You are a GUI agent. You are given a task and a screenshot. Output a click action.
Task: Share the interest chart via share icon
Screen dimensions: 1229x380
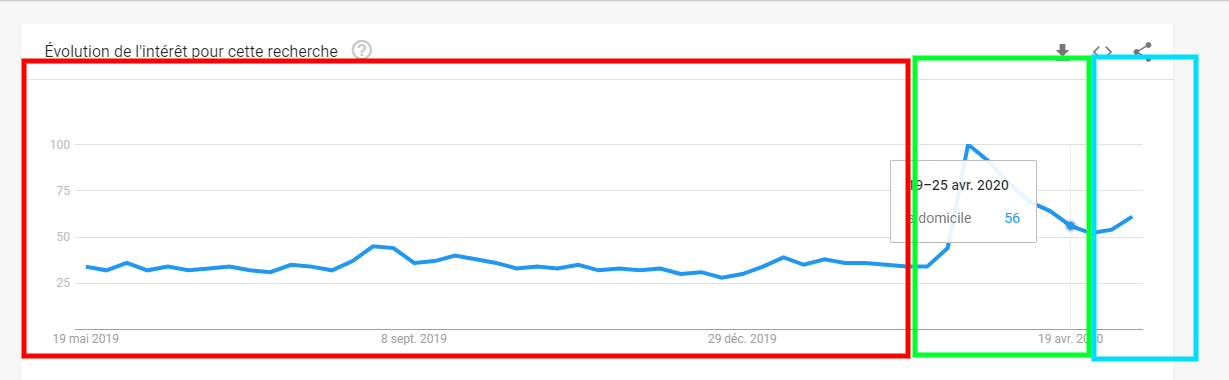[x=1143, y=51]
